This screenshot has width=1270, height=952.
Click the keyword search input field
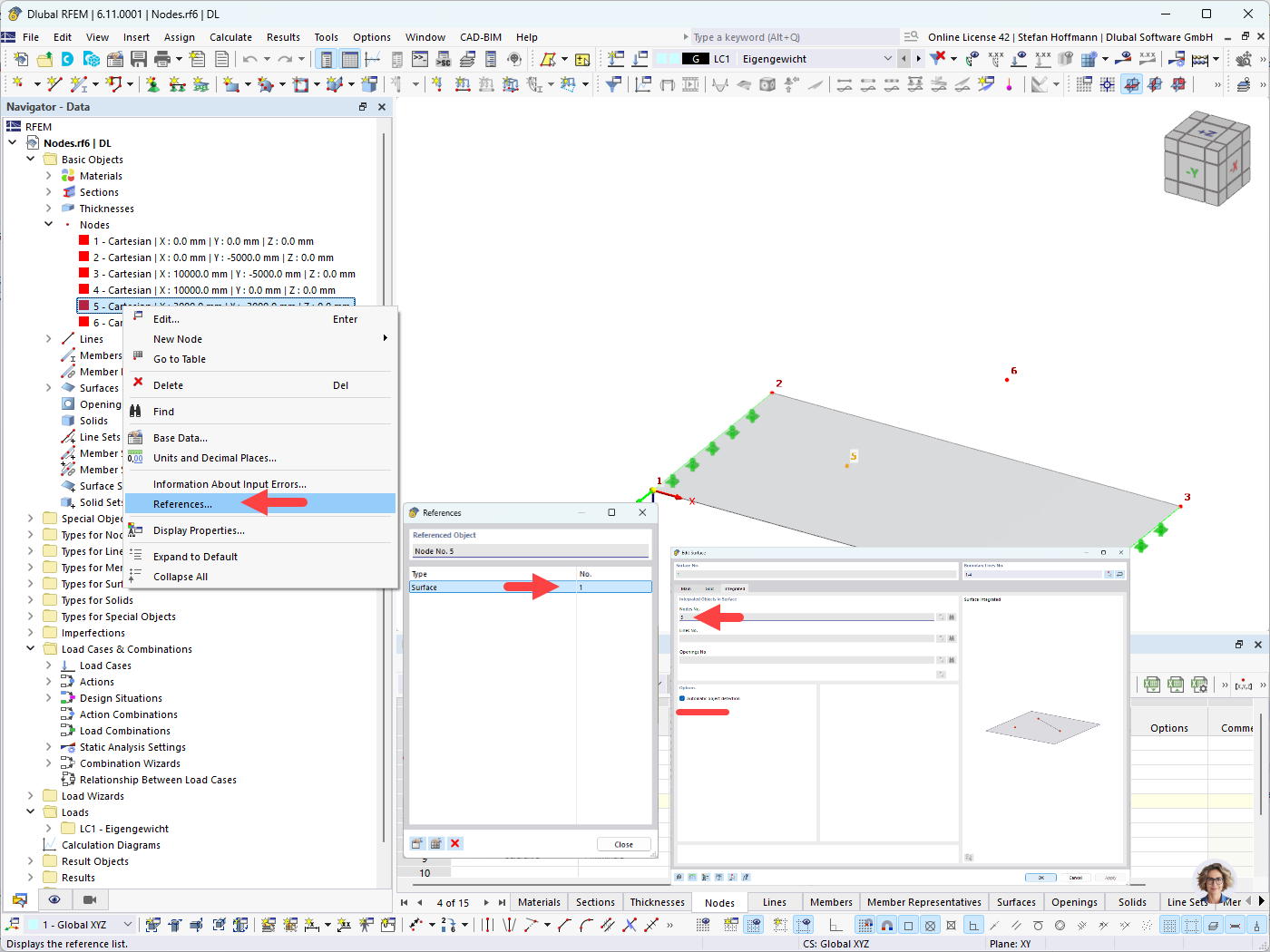pos(794,37)
